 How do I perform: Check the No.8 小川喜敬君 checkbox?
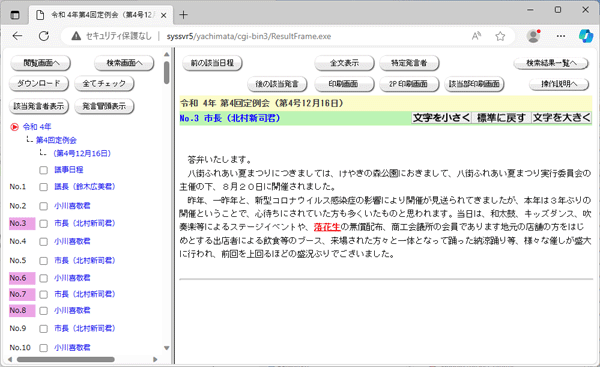coord(44,311)
